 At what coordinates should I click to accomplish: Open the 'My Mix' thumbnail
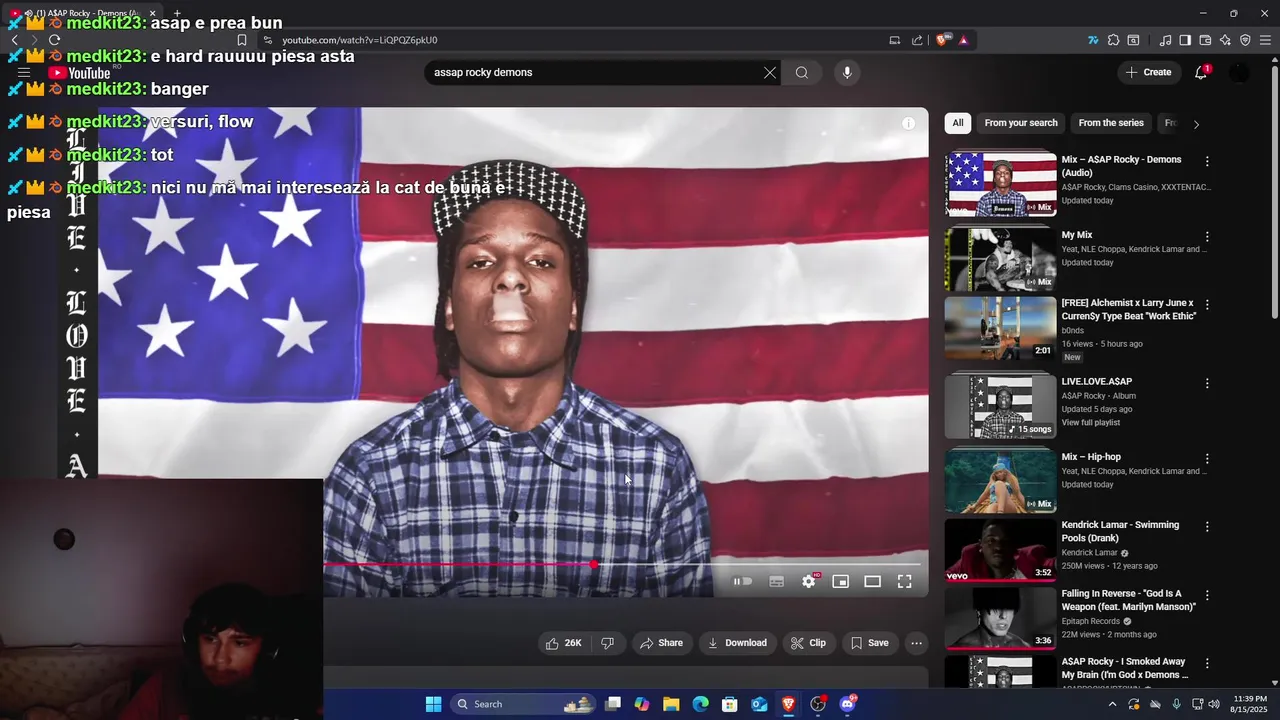[1000, 259]
